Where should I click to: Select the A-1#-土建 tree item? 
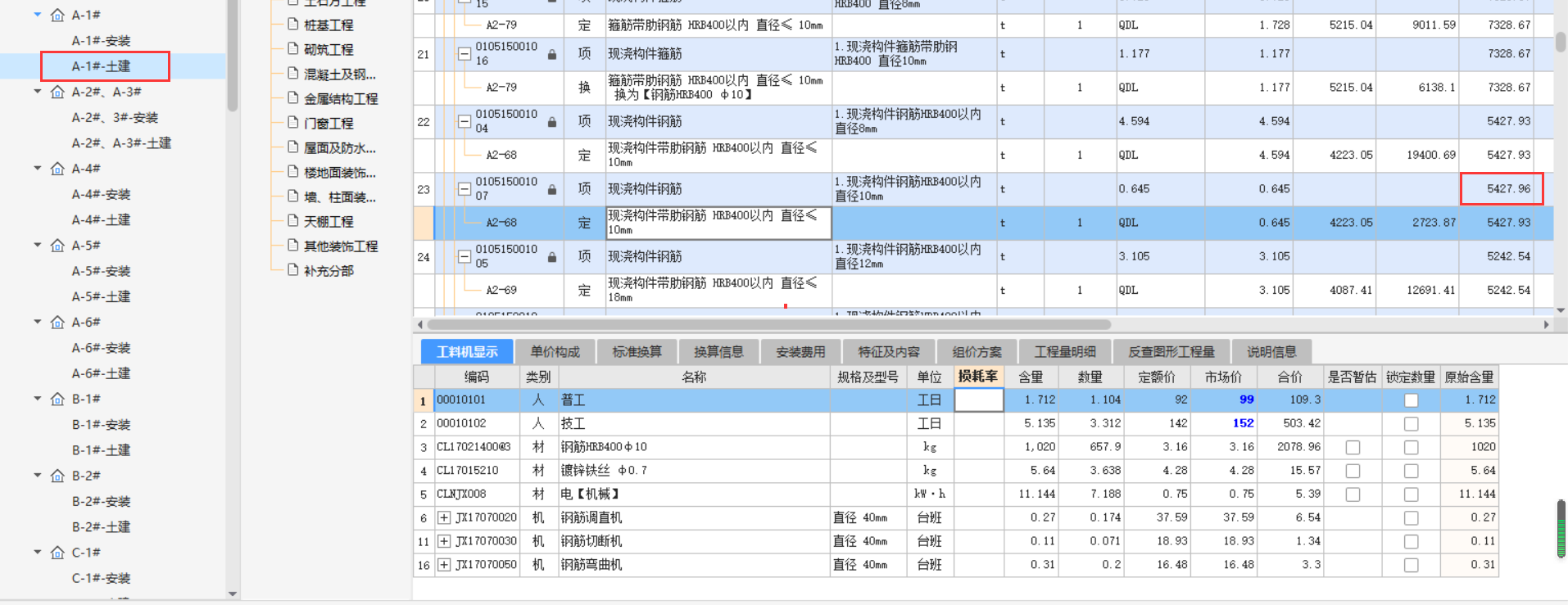pyautogui.click(x=101, y=66)
